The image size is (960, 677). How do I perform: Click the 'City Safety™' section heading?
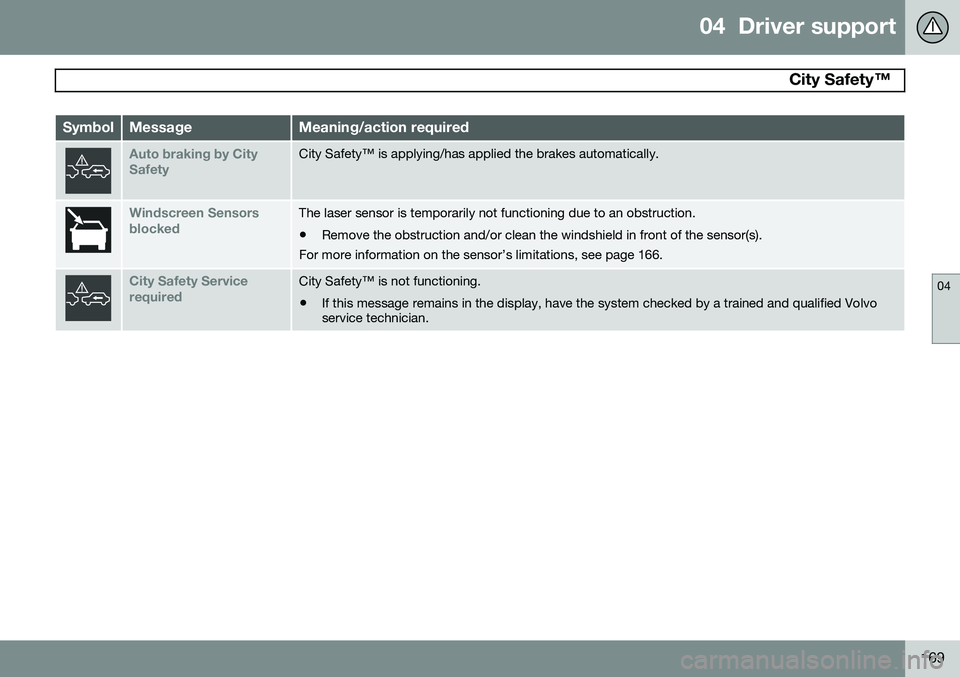click(839, 80)
